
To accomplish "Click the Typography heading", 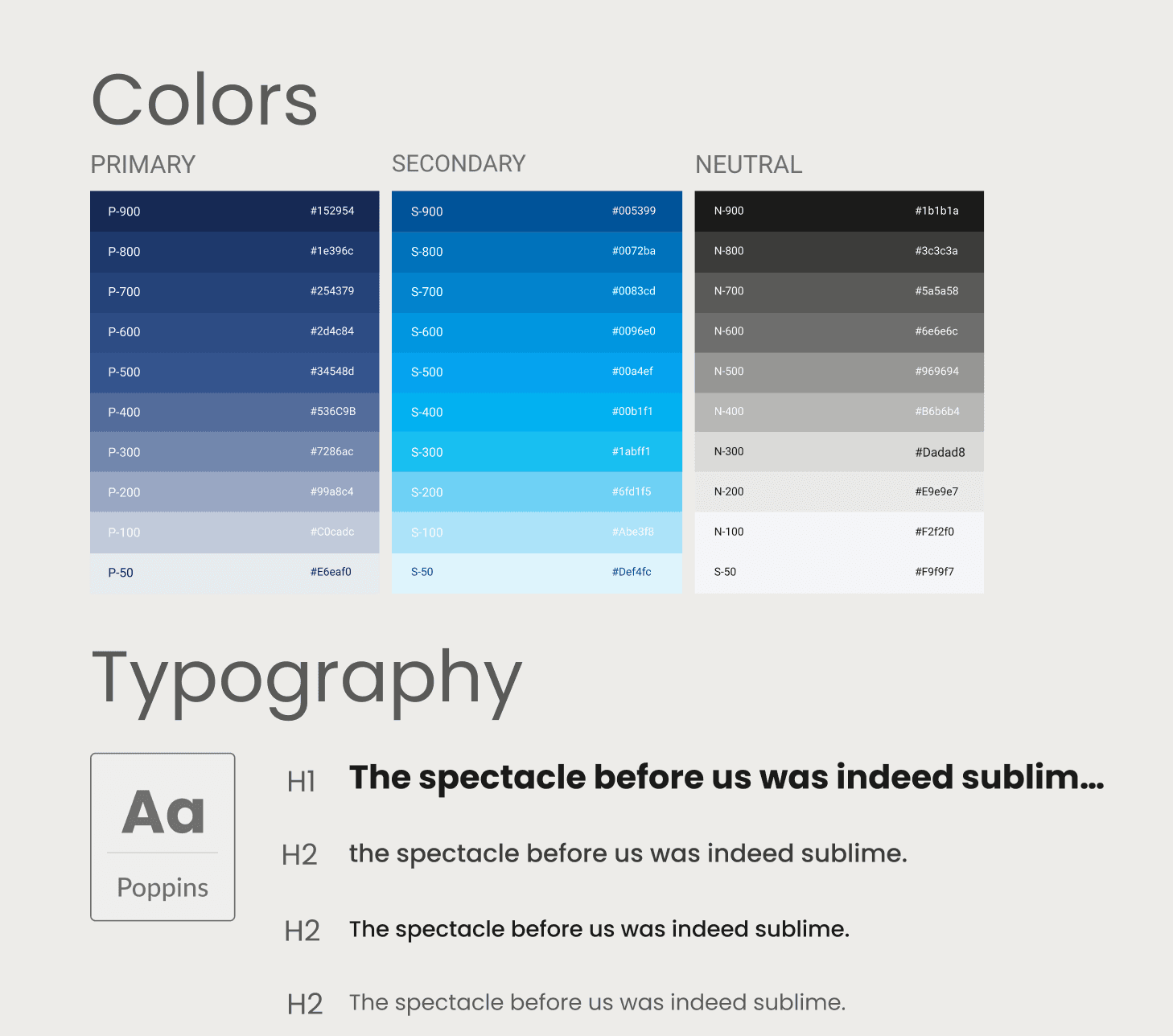I will 307,680.
